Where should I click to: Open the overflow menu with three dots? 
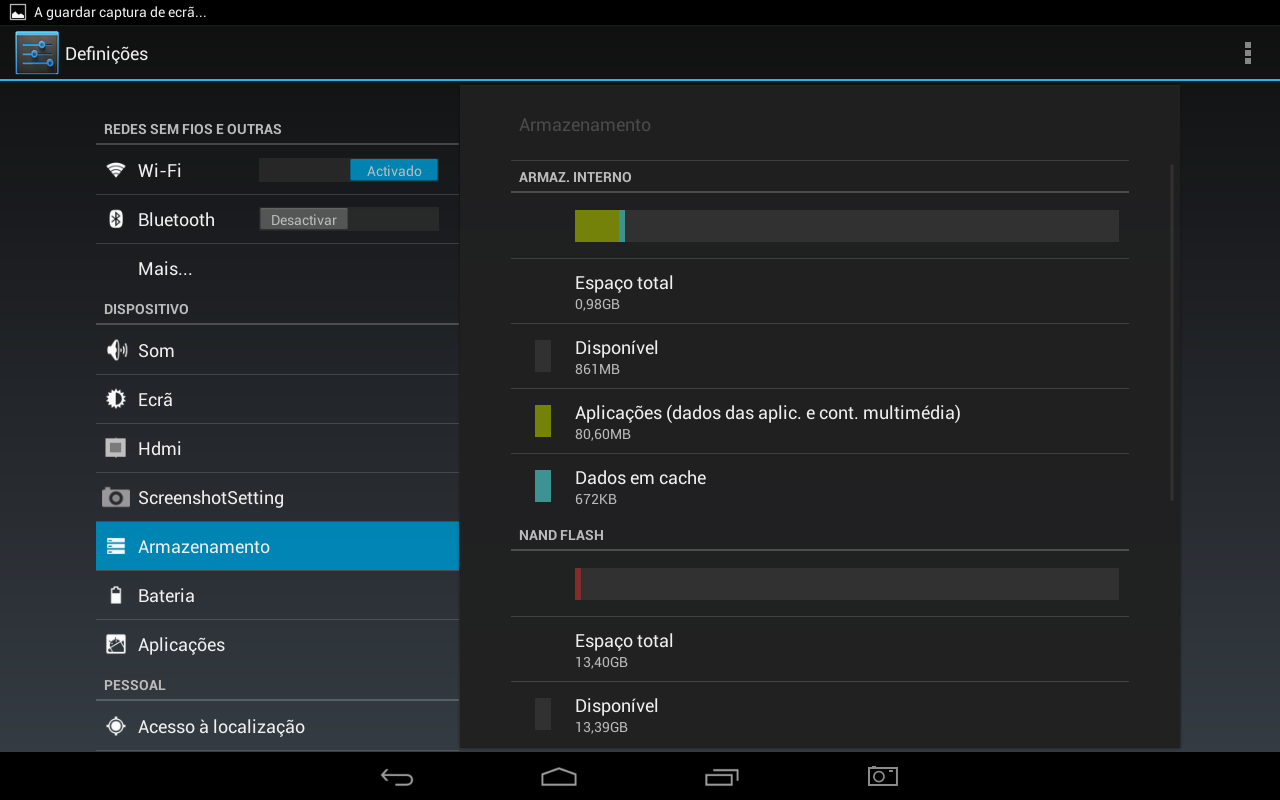pos(1247,53)
